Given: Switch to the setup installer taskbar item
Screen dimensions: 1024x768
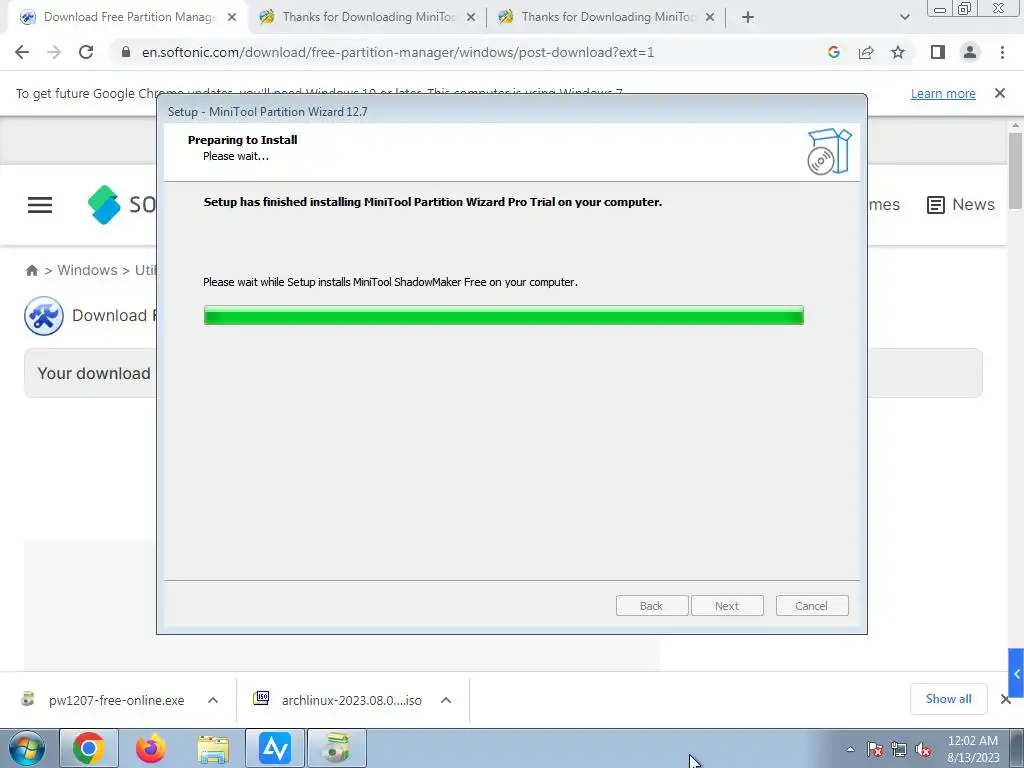Looking at the screenshot, I should click(x=337, y=748).
